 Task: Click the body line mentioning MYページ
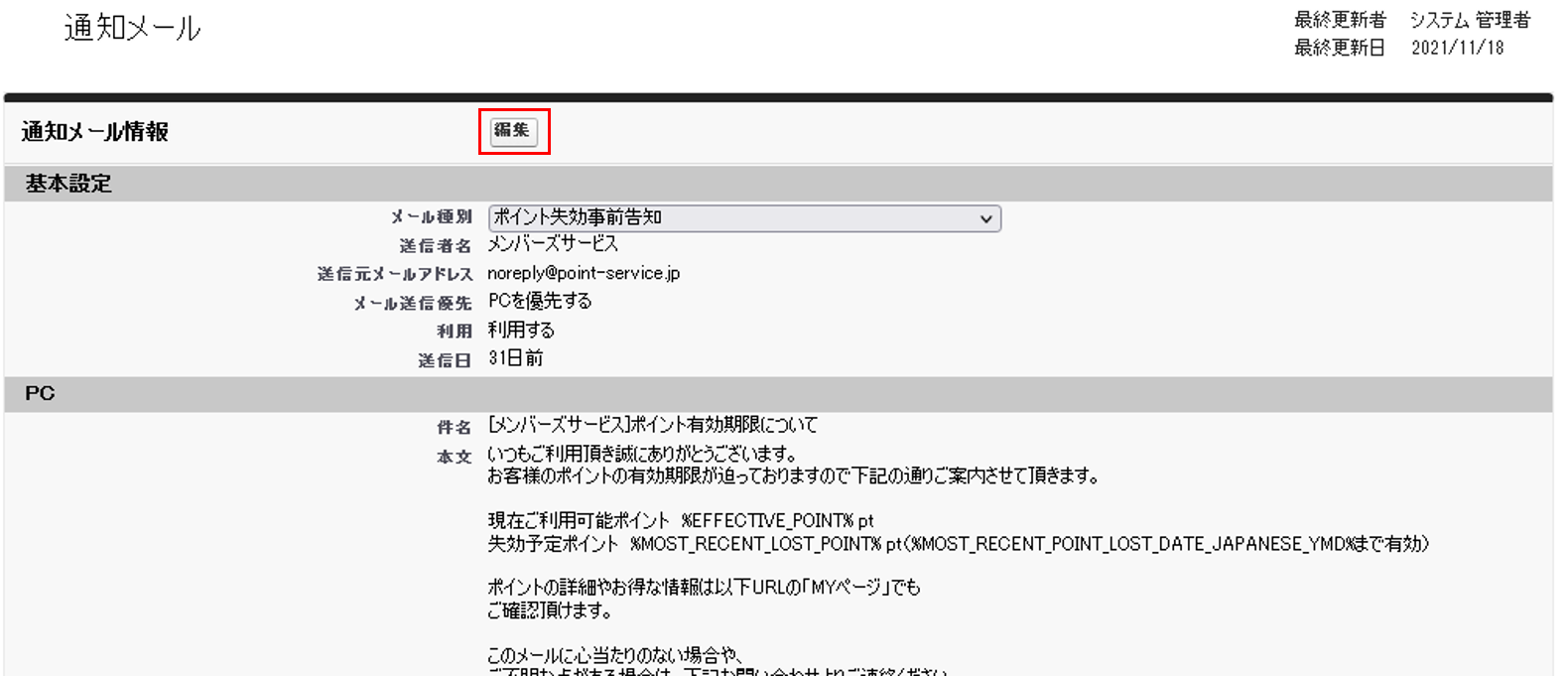point(704,588)
